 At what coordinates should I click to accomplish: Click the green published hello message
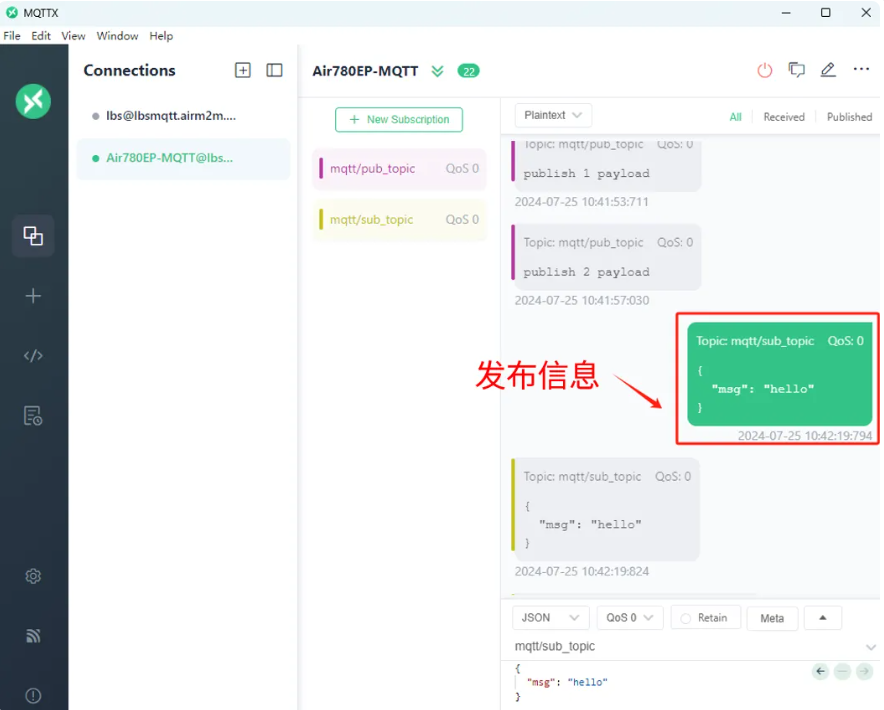click(x=780, y=374)
